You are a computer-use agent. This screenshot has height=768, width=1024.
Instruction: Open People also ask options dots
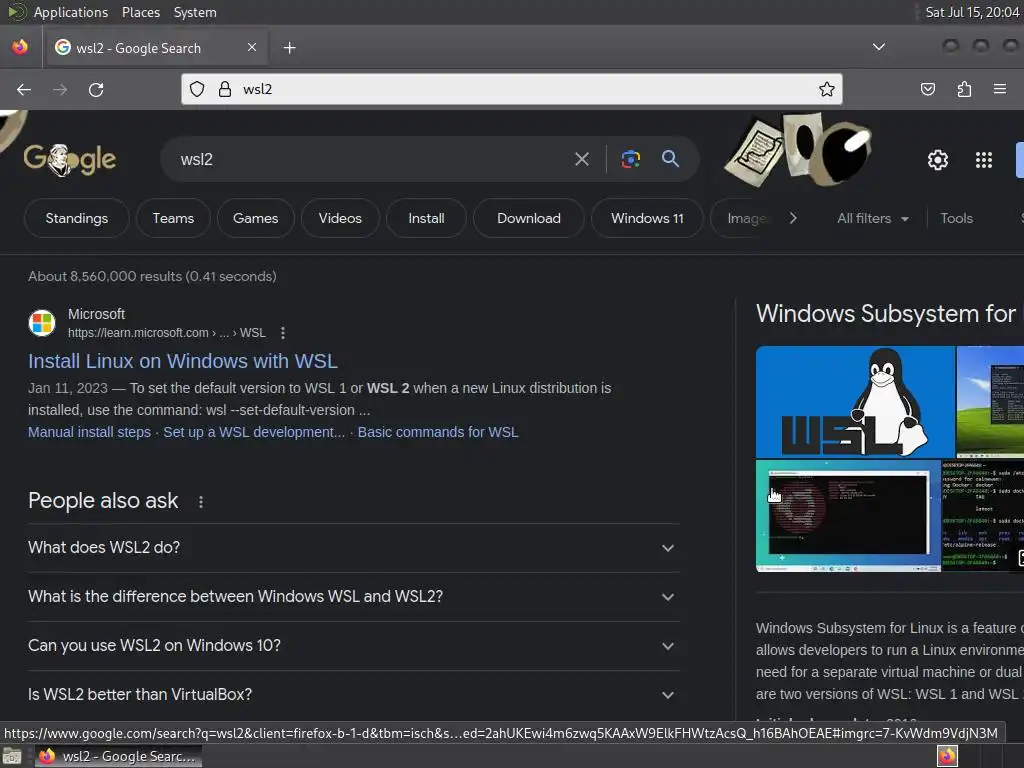201,502
